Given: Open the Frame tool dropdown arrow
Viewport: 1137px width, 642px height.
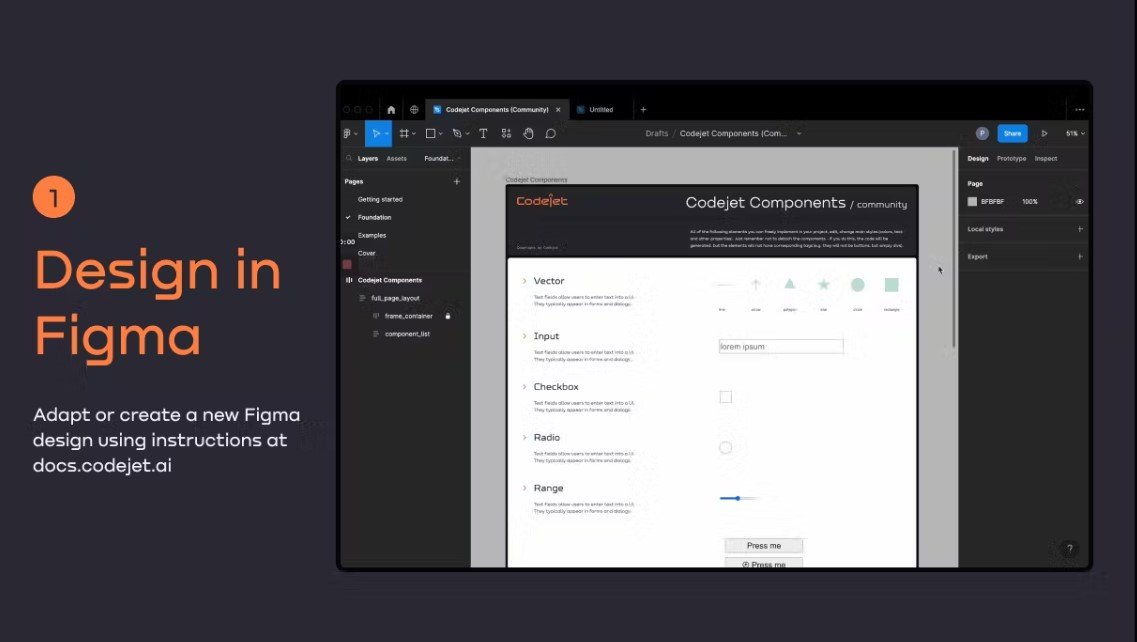Looking at the screenshot, I should (414, 133).
